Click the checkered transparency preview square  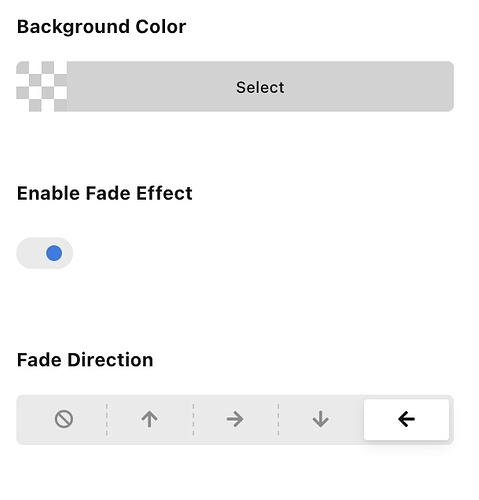[42, 86]
